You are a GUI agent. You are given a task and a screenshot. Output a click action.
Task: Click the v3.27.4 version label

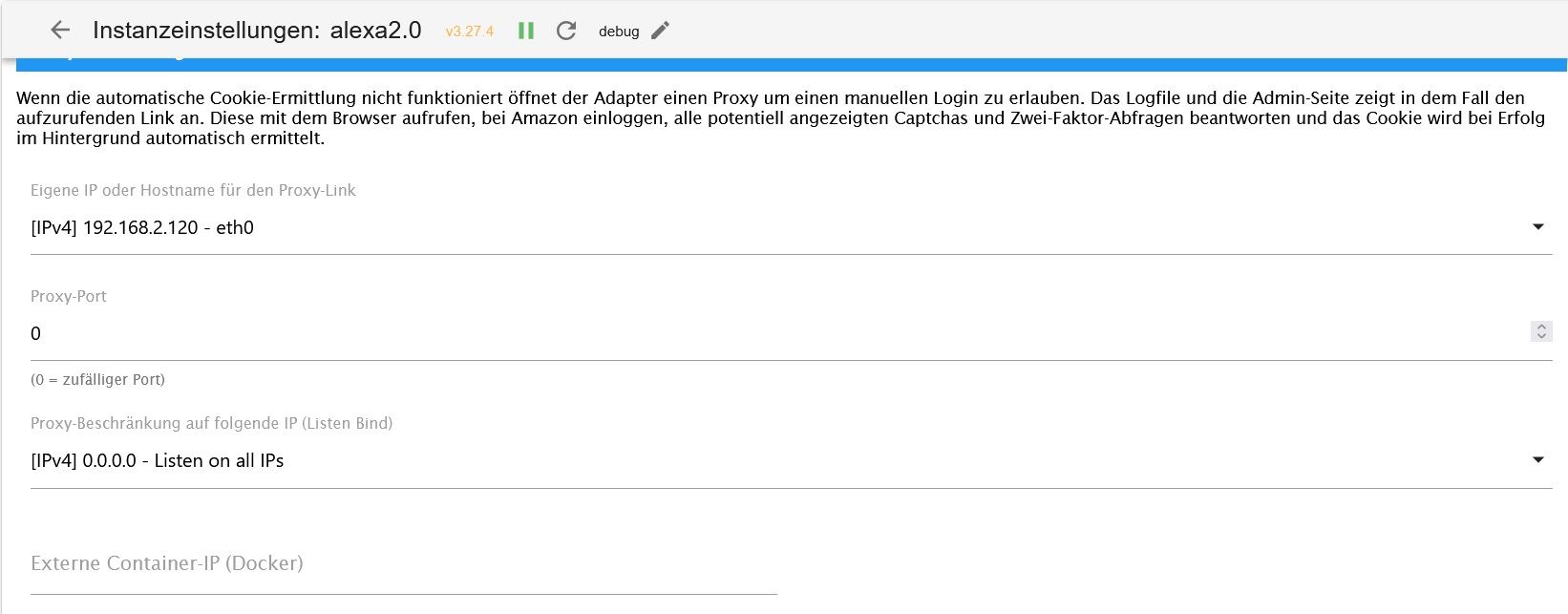[469, 32]
